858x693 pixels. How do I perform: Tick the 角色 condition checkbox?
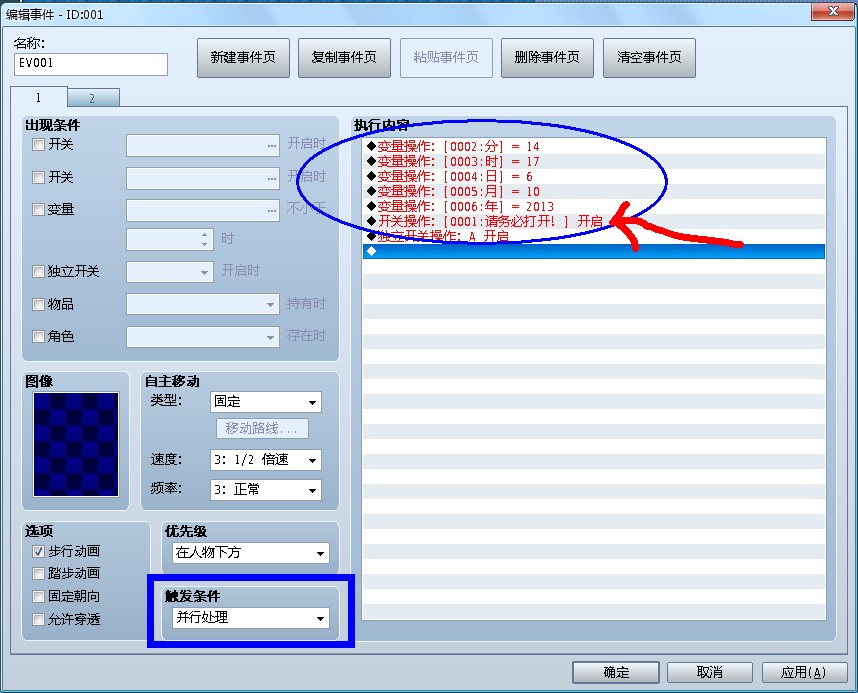[38, 337]
